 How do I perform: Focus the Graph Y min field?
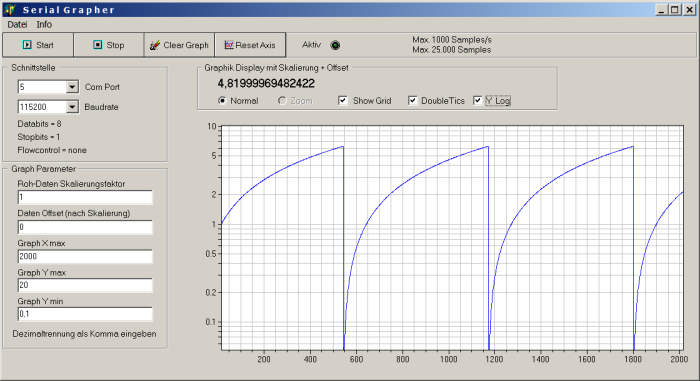pos(85,314)
